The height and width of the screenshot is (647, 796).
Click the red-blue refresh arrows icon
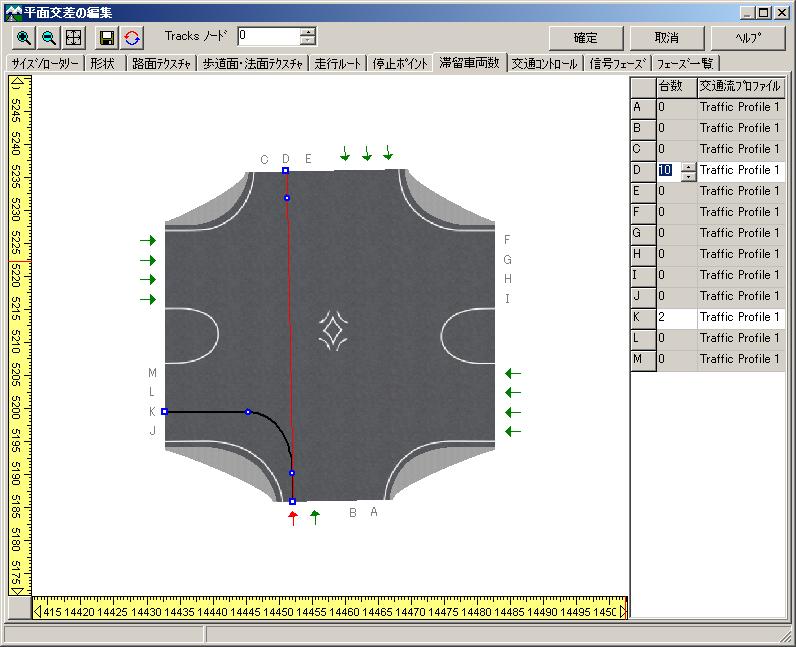[x=132, y=38]
